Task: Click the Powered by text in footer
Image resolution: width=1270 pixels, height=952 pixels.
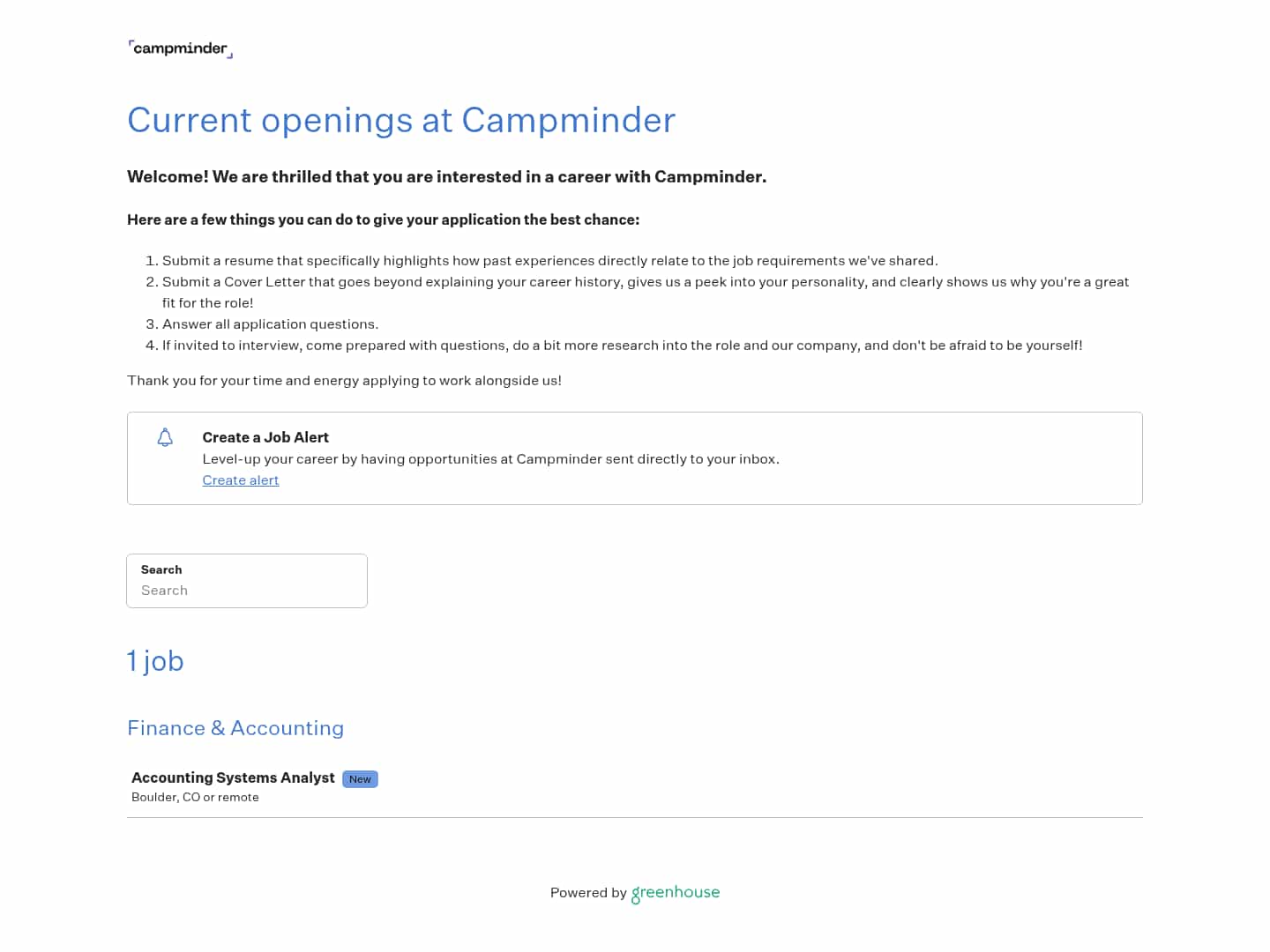Action: [x=588, y=893]
